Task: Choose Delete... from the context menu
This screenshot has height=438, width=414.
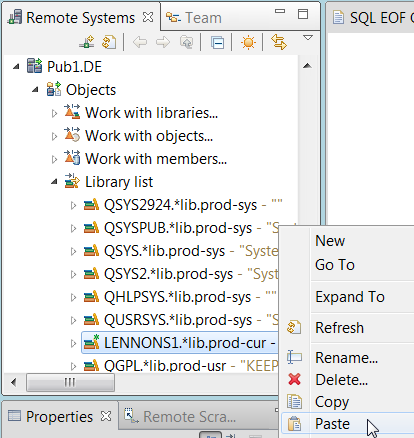Action: click(347, 380)
